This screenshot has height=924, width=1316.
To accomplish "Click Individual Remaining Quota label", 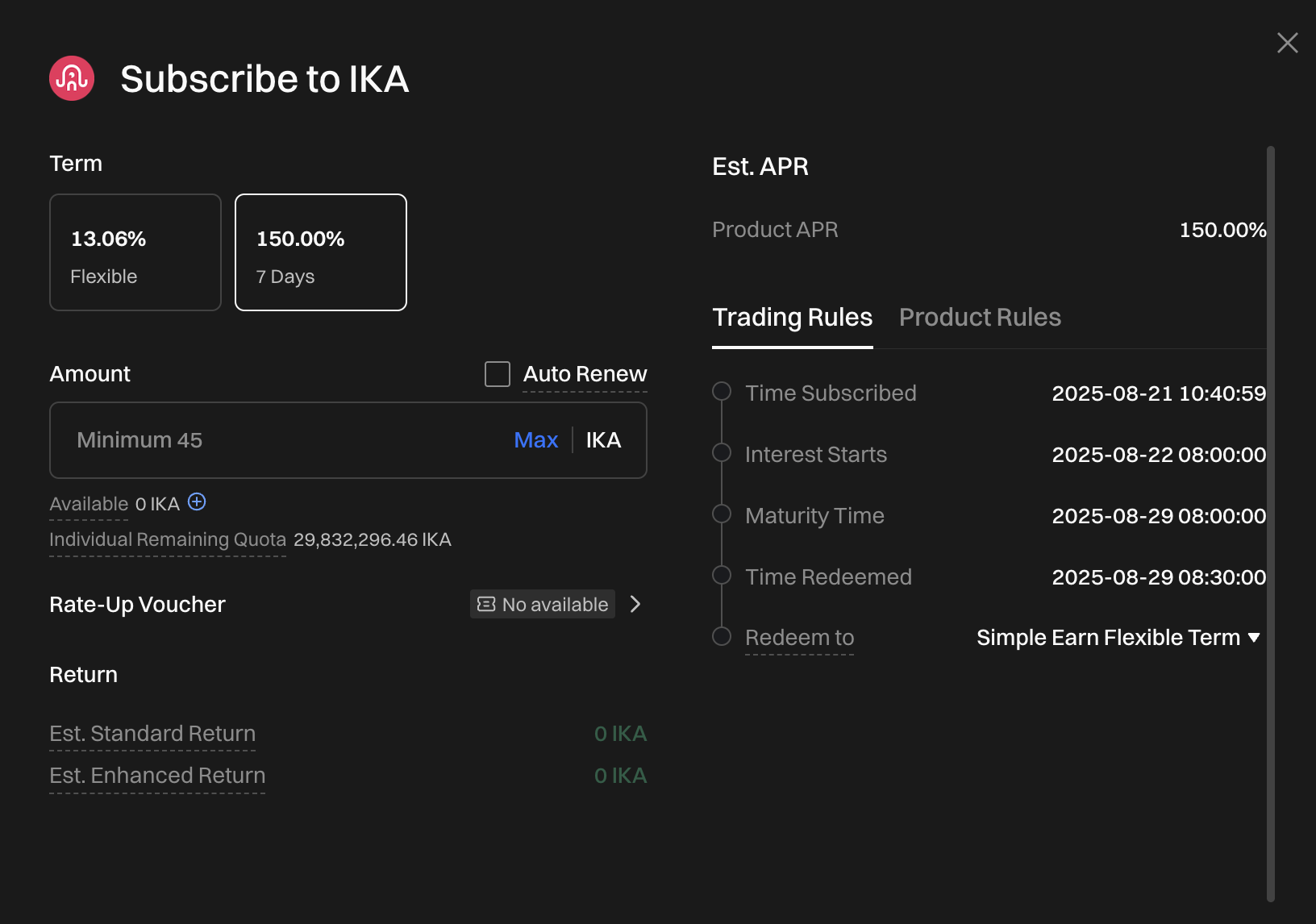I will pos(168,539).
